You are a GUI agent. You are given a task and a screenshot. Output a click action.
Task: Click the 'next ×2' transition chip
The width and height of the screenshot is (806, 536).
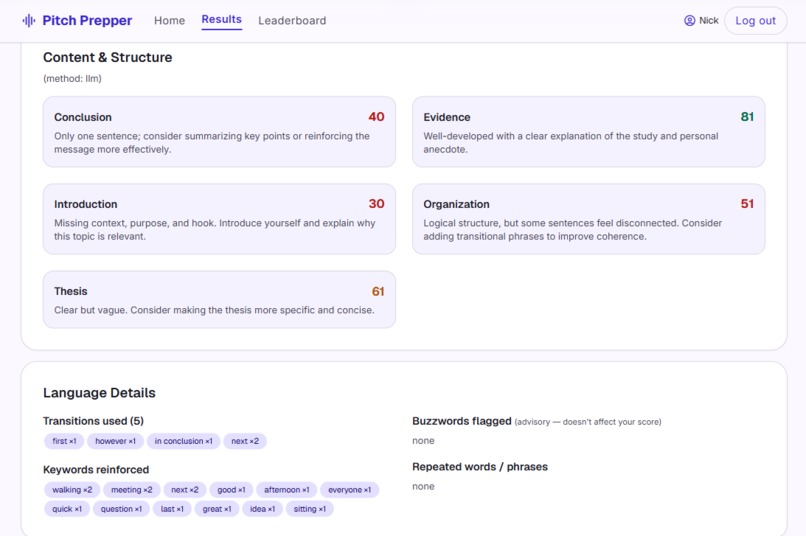pos(245,441)
